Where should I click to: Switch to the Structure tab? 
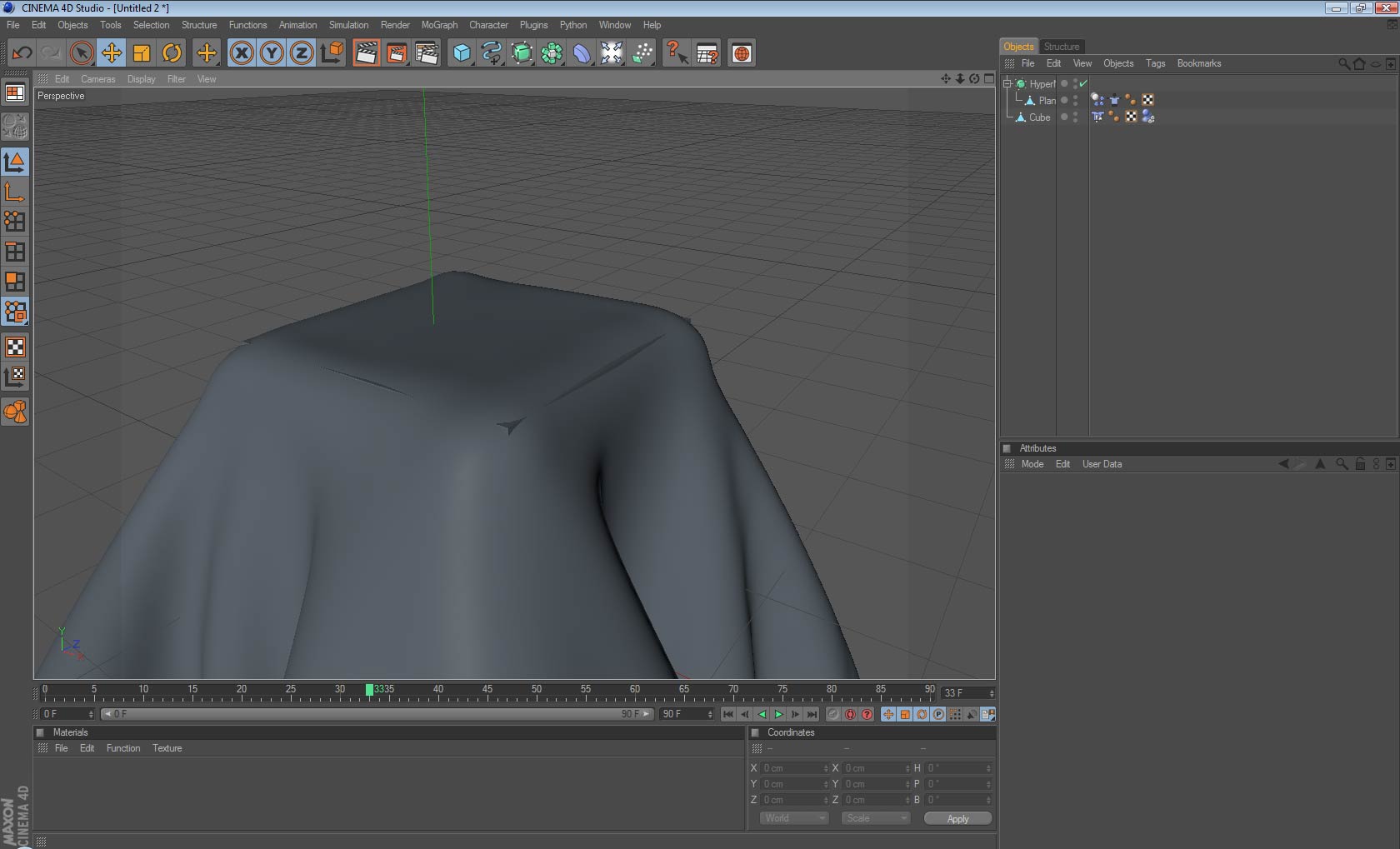pos(1061,47)
